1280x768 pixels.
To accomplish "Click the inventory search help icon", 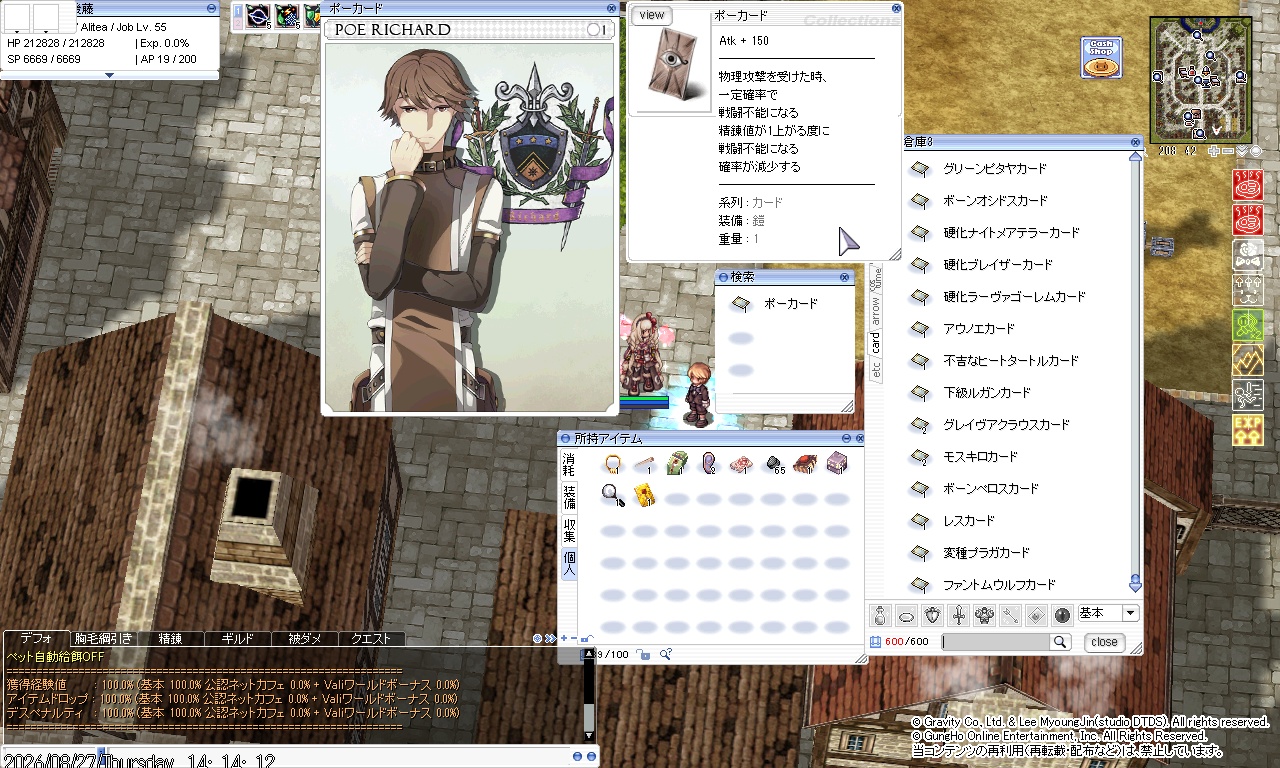I will coord(665,654).
